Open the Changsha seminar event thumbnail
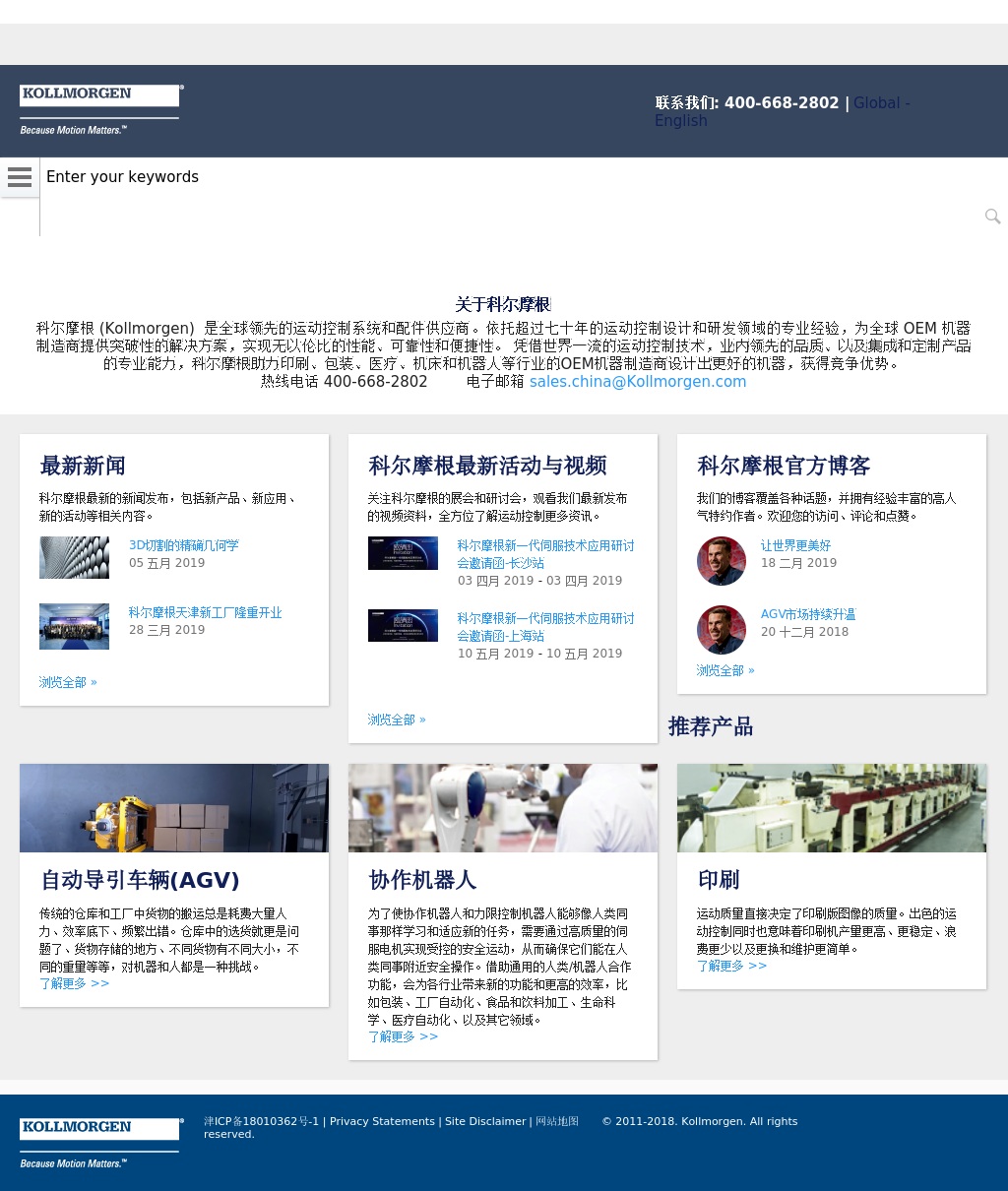The image size is (1008, 1191). point(403,553)
